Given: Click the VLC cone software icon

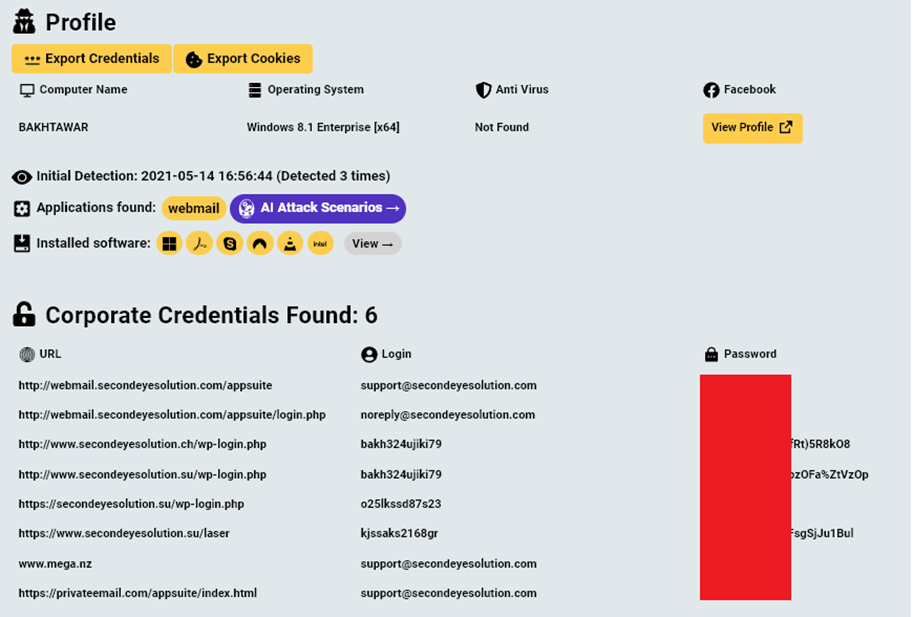Looking at the screenshot, I should [x=290, y=243].
